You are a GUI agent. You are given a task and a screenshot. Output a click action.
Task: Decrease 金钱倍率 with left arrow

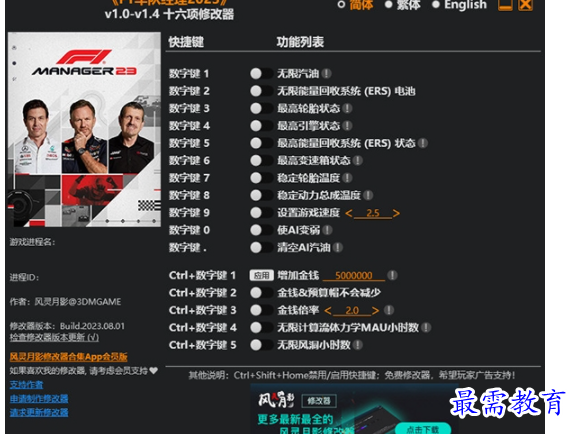(x=328, y=311)
